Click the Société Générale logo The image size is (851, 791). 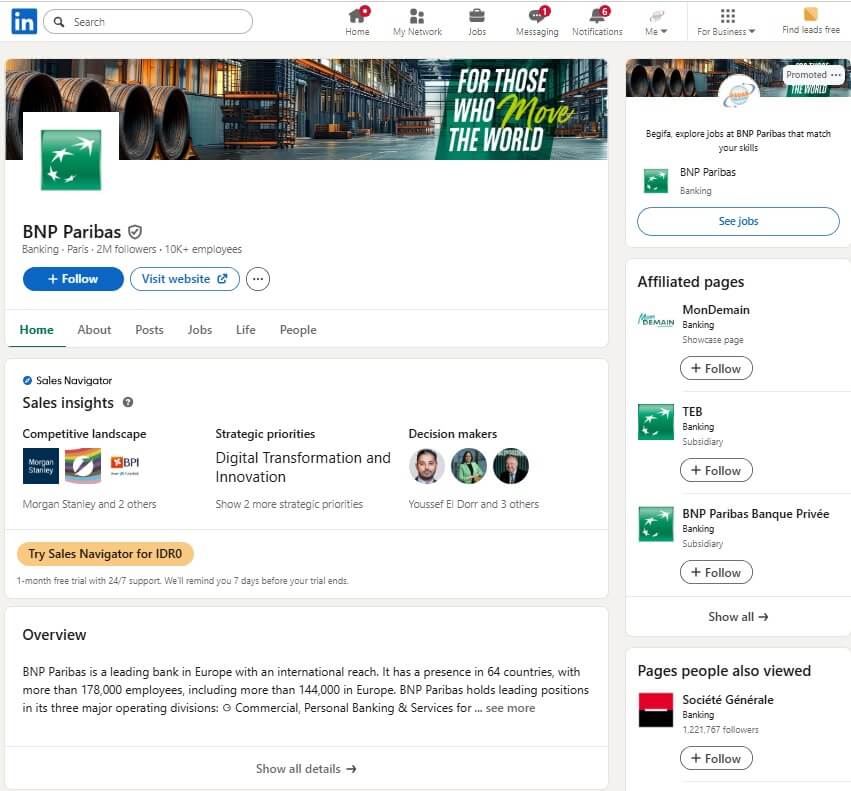coord(656,710)
